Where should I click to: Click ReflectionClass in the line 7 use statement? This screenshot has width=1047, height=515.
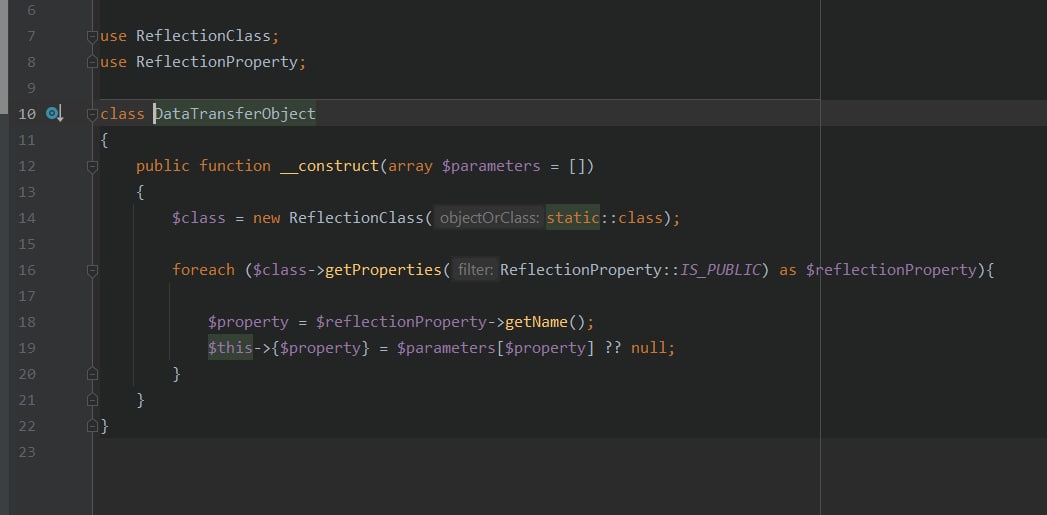[x=203, y=36]
